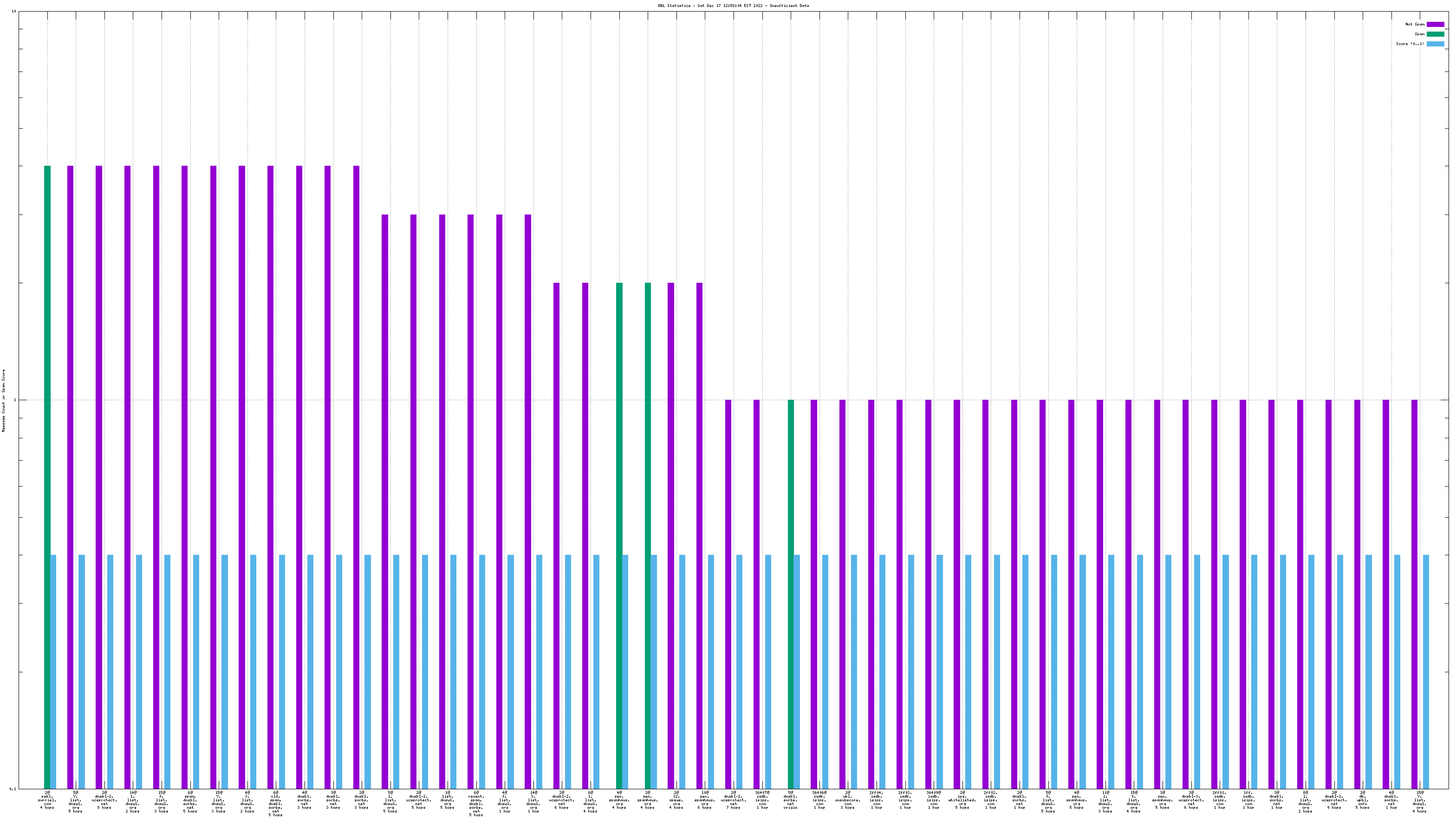
Task: Click the green Spam legend swatch
Action: click(1435, 34)
